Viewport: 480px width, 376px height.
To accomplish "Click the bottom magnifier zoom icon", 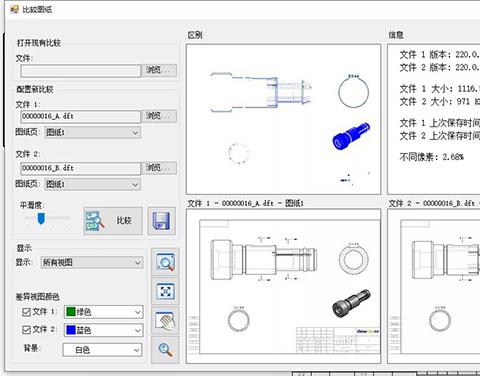I will point(165,350).
